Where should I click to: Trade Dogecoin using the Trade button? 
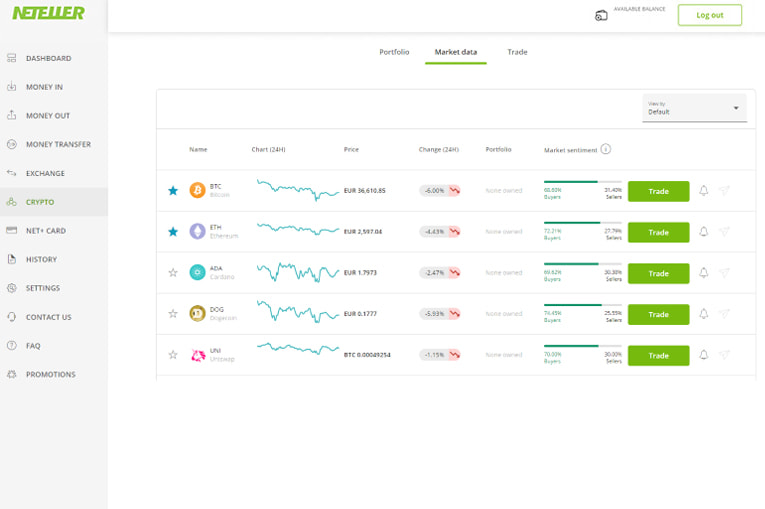(x=658, y=314)
